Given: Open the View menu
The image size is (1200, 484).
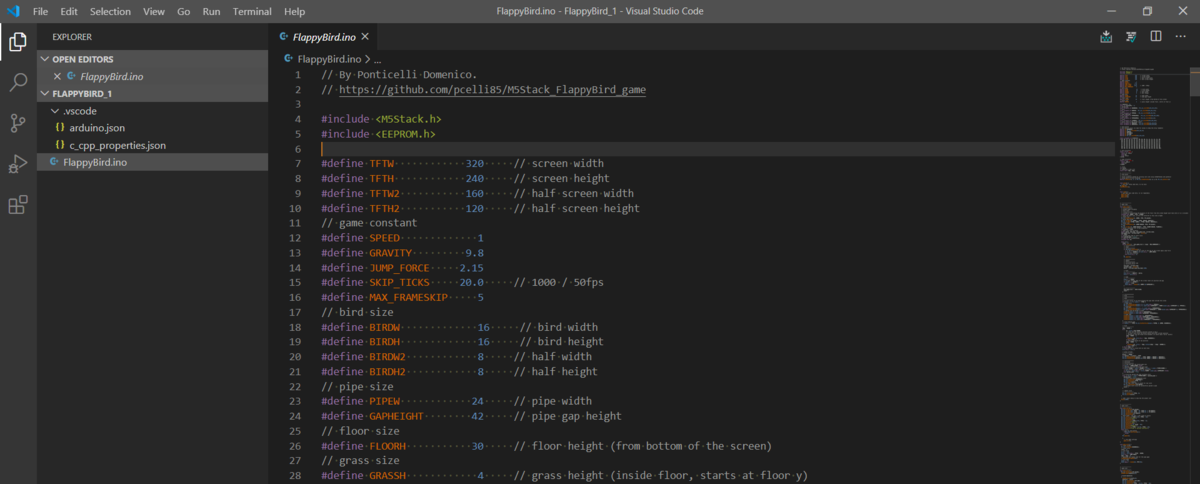Looking at the screenshot, I should tap(154, 11).
